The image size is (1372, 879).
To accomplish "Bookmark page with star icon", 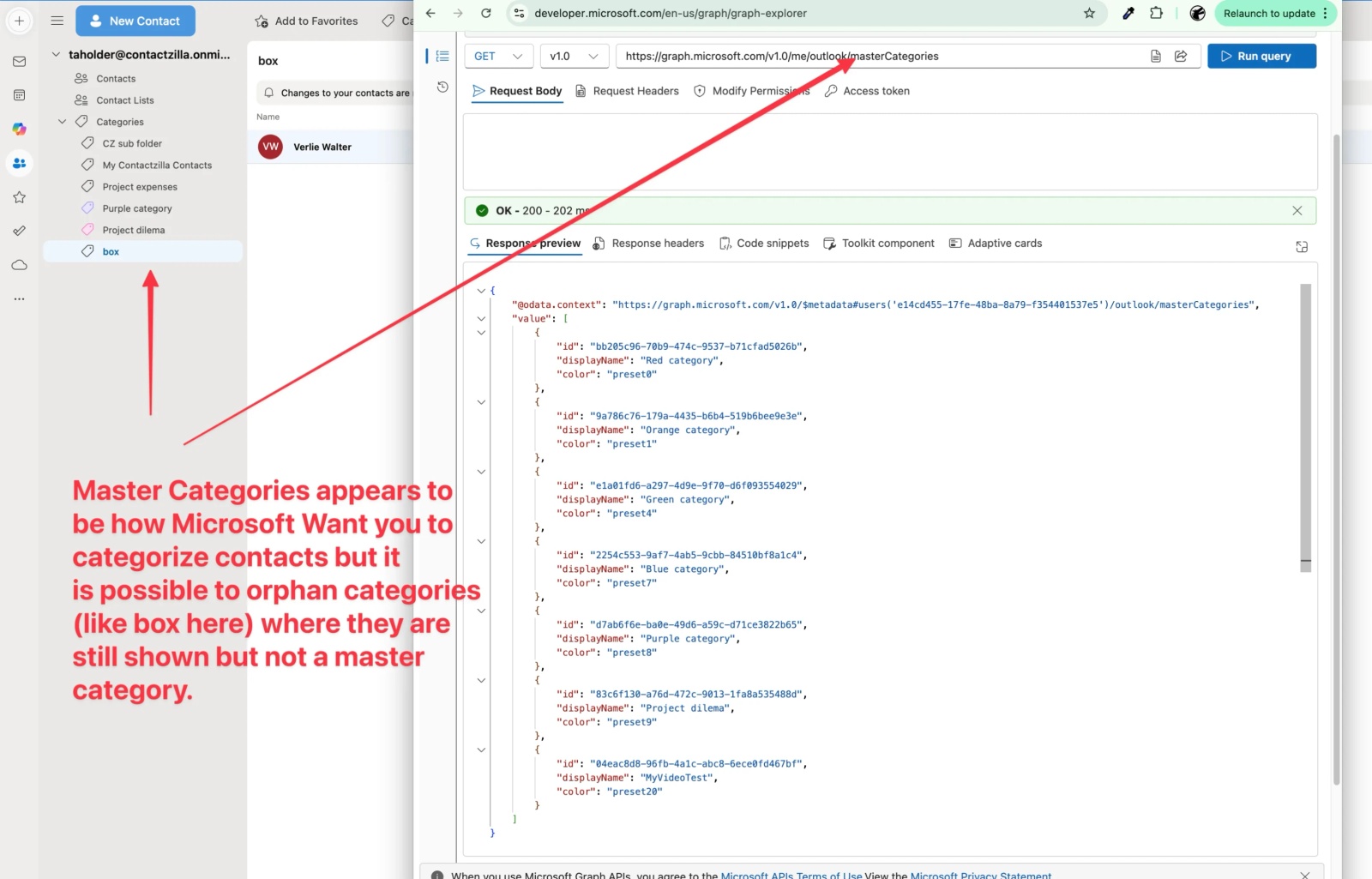I will tap(1089, 13).
